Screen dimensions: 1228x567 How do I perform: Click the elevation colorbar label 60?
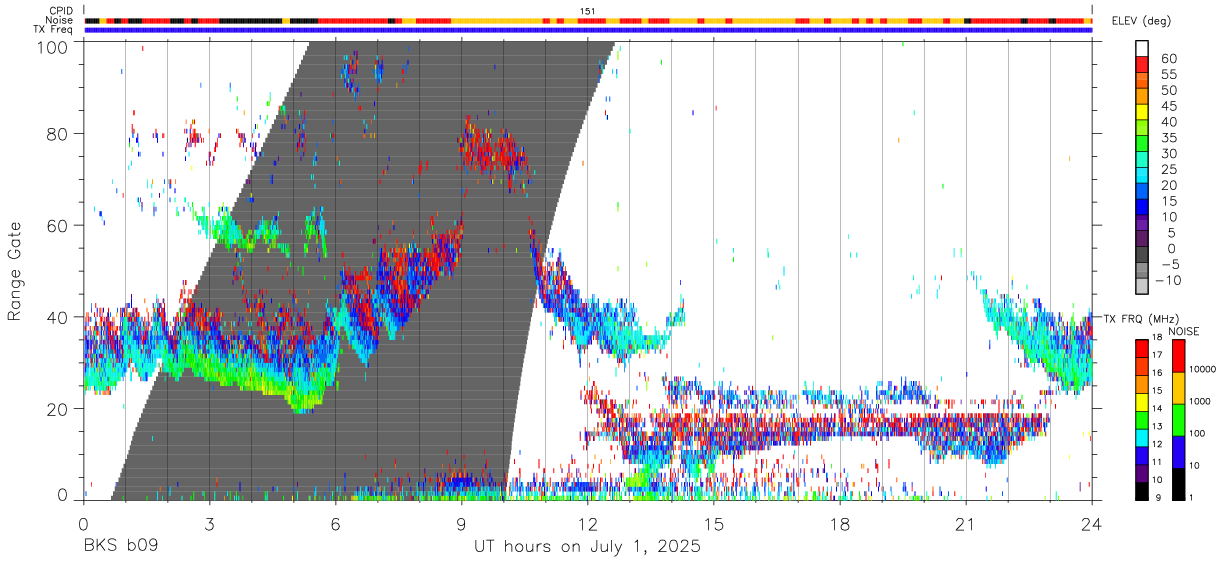click(x=1167, y=59)
